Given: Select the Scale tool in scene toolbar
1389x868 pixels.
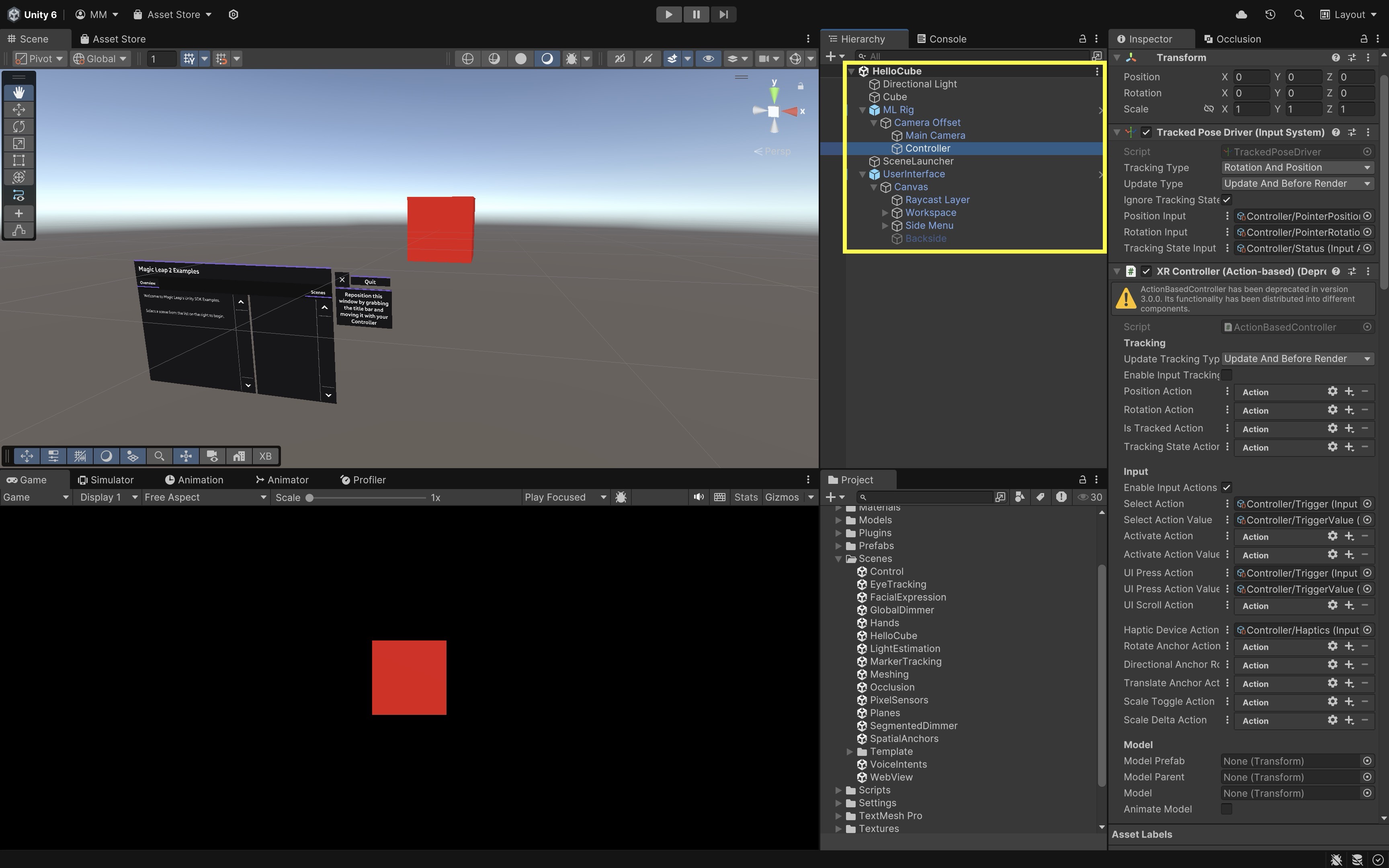Looking at the screenshot, I should pyautogui.click(x=18, y=143).
